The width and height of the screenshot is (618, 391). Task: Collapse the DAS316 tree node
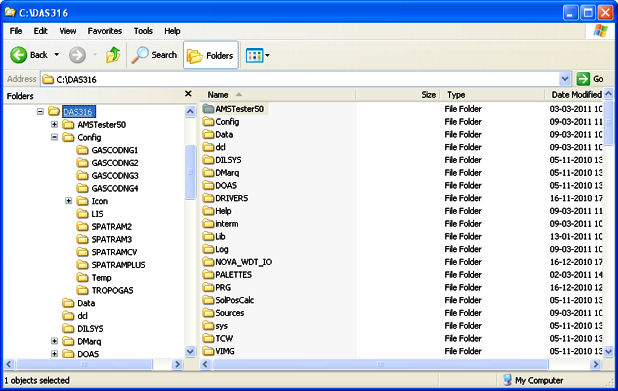[40, 112]
